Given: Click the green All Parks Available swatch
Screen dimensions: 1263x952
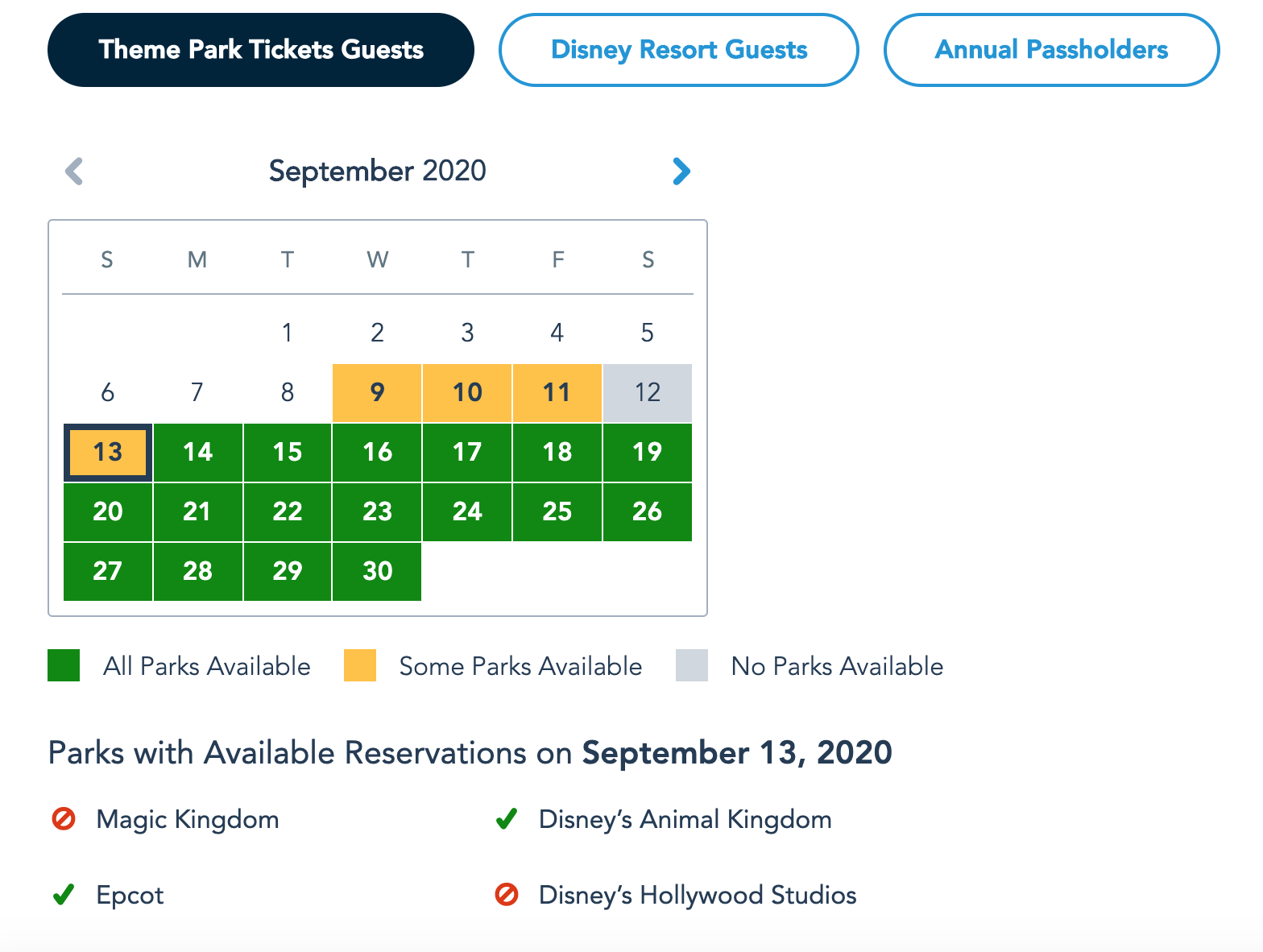Looking at the screenshot, I should point(64,665).
